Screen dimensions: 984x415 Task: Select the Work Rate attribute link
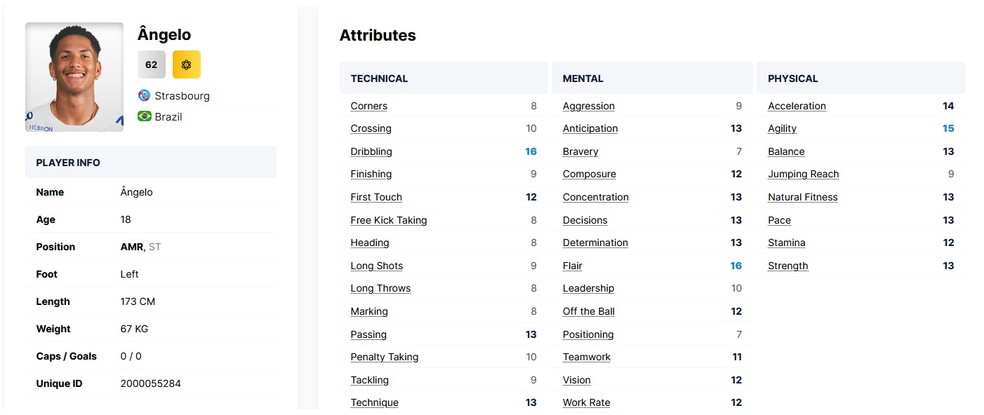coord(586,403)
